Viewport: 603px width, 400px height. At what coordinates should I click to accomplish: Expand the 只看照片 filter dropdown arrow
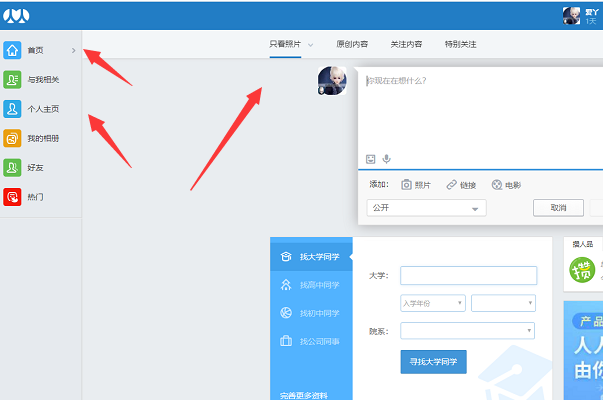(x=310, y=45)
